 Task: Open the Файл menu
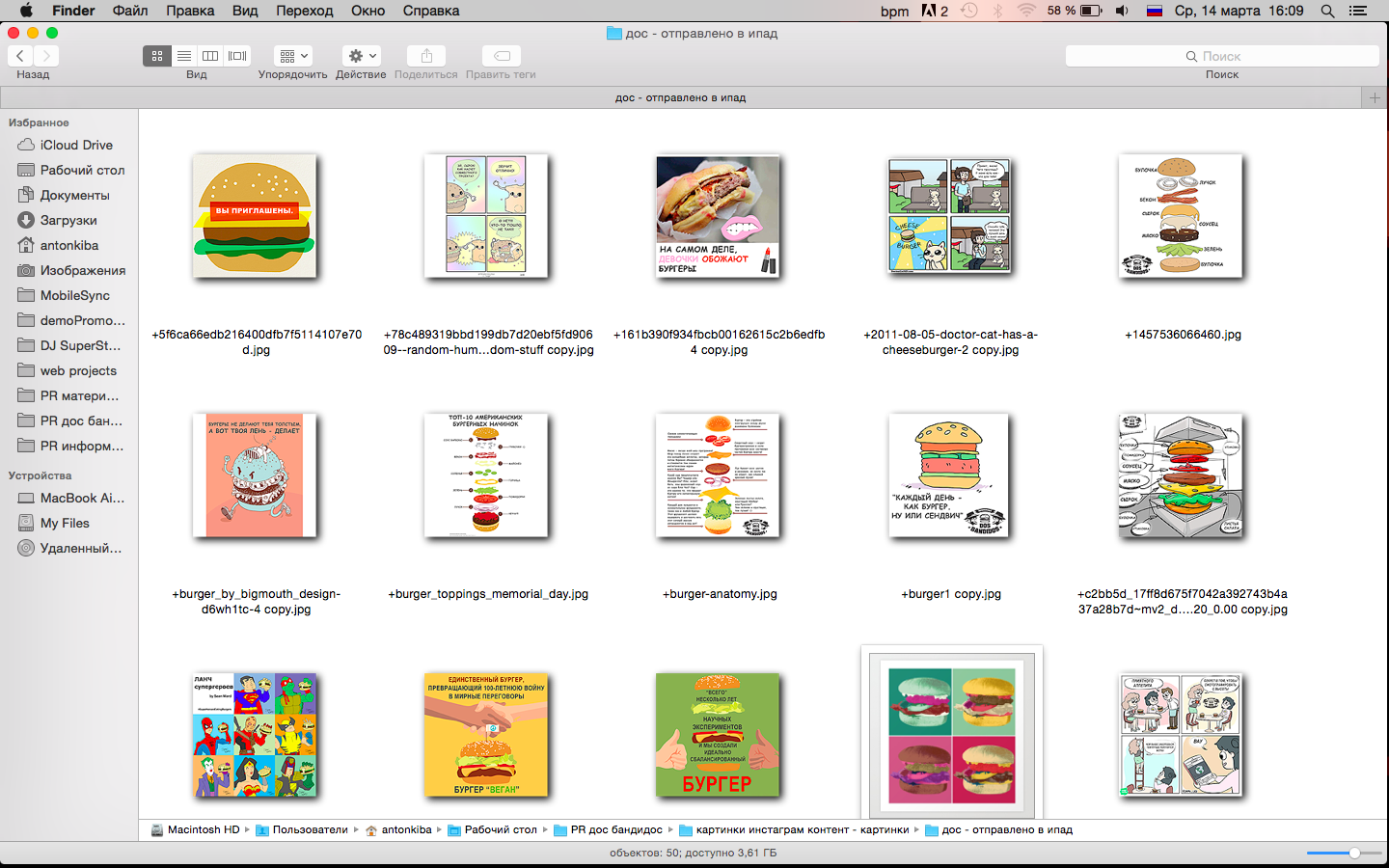click(130, 11)
